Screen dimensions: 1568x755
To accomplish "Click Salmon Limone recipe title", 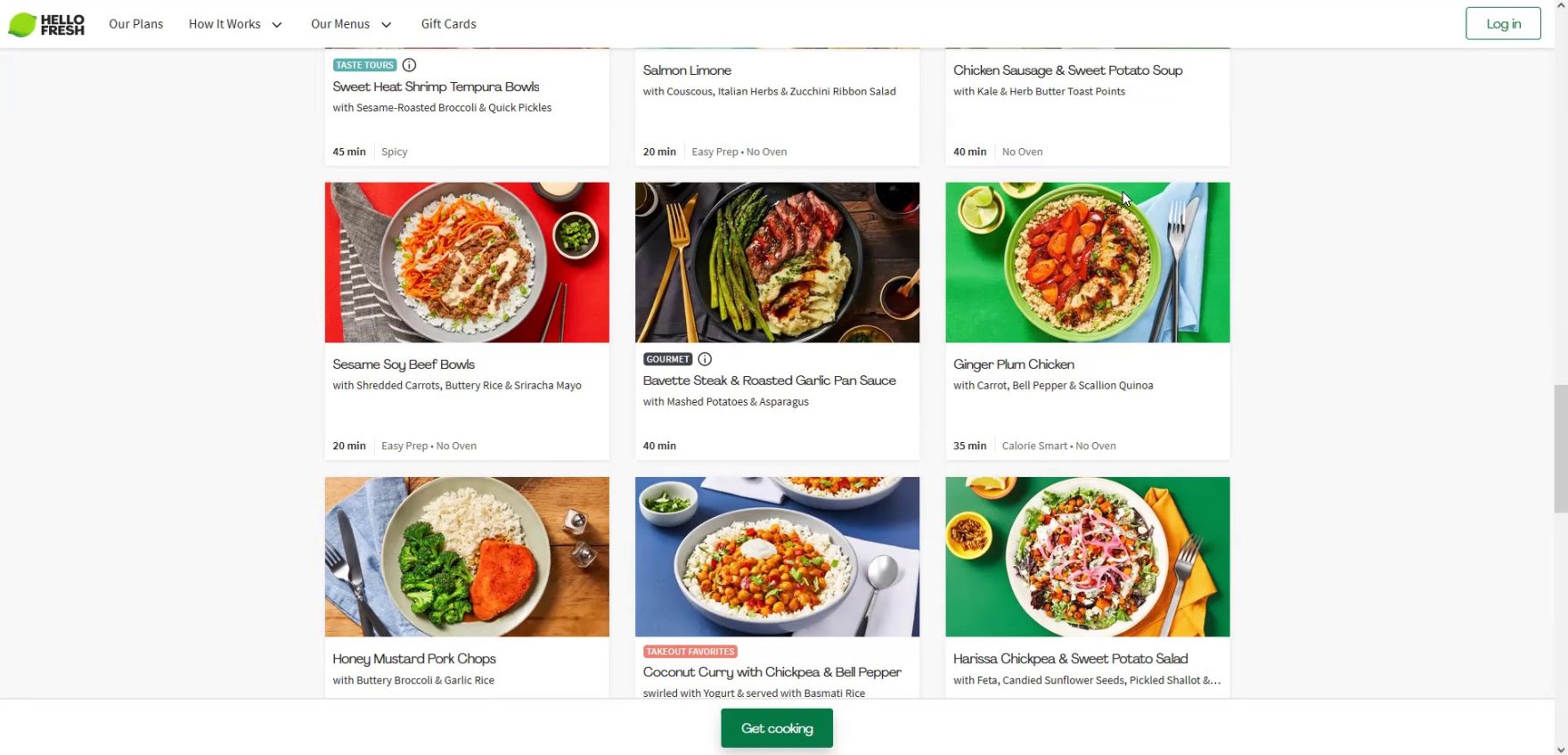I will [687, 70].
